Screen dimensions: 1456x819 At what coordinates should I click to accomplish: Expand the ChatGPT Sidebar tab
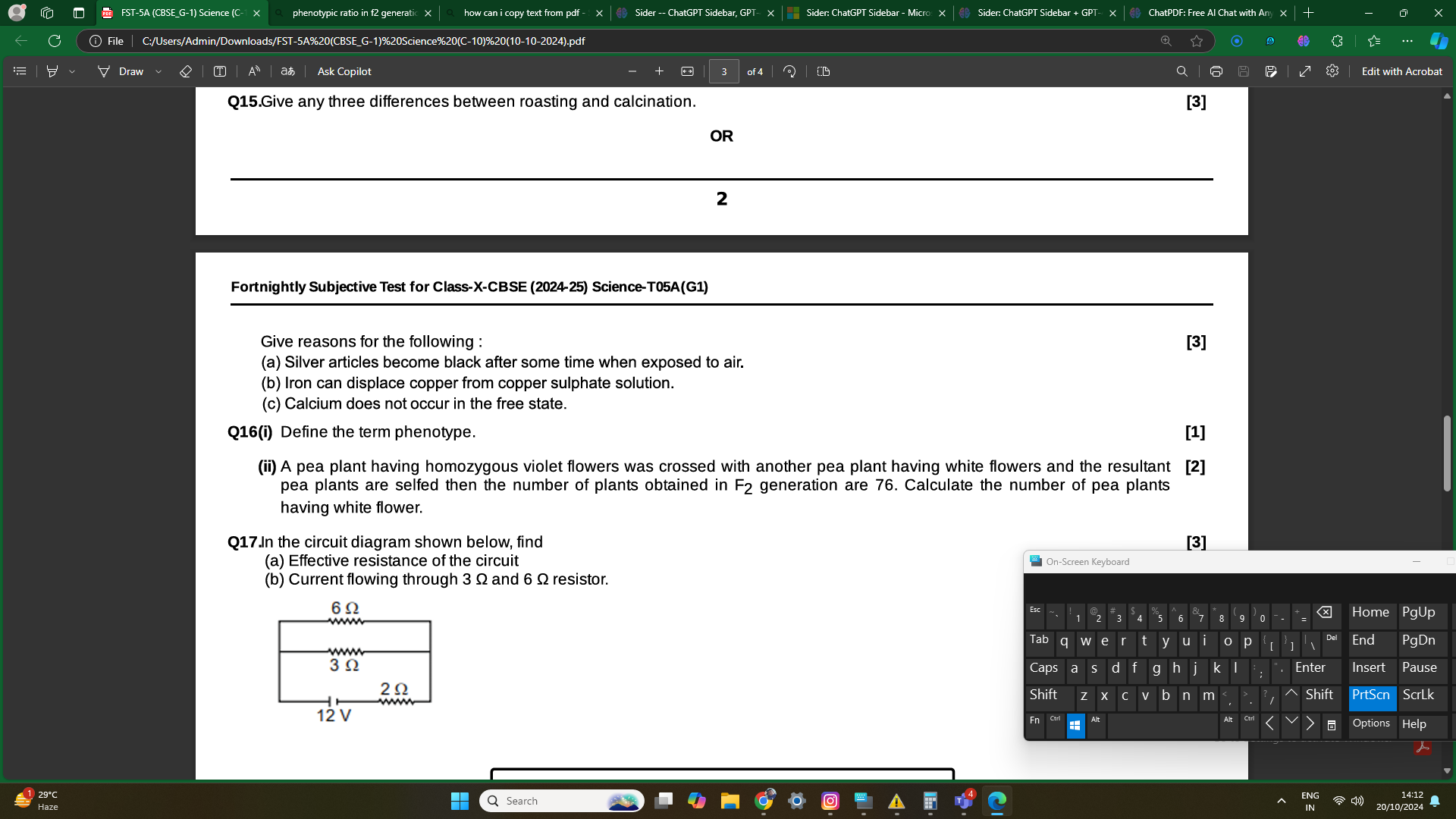pos(694,12)
